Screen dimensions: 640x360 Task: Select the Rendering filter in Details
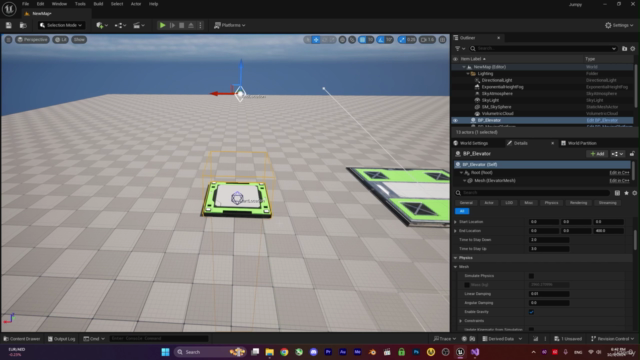click(x=578, y=203)
